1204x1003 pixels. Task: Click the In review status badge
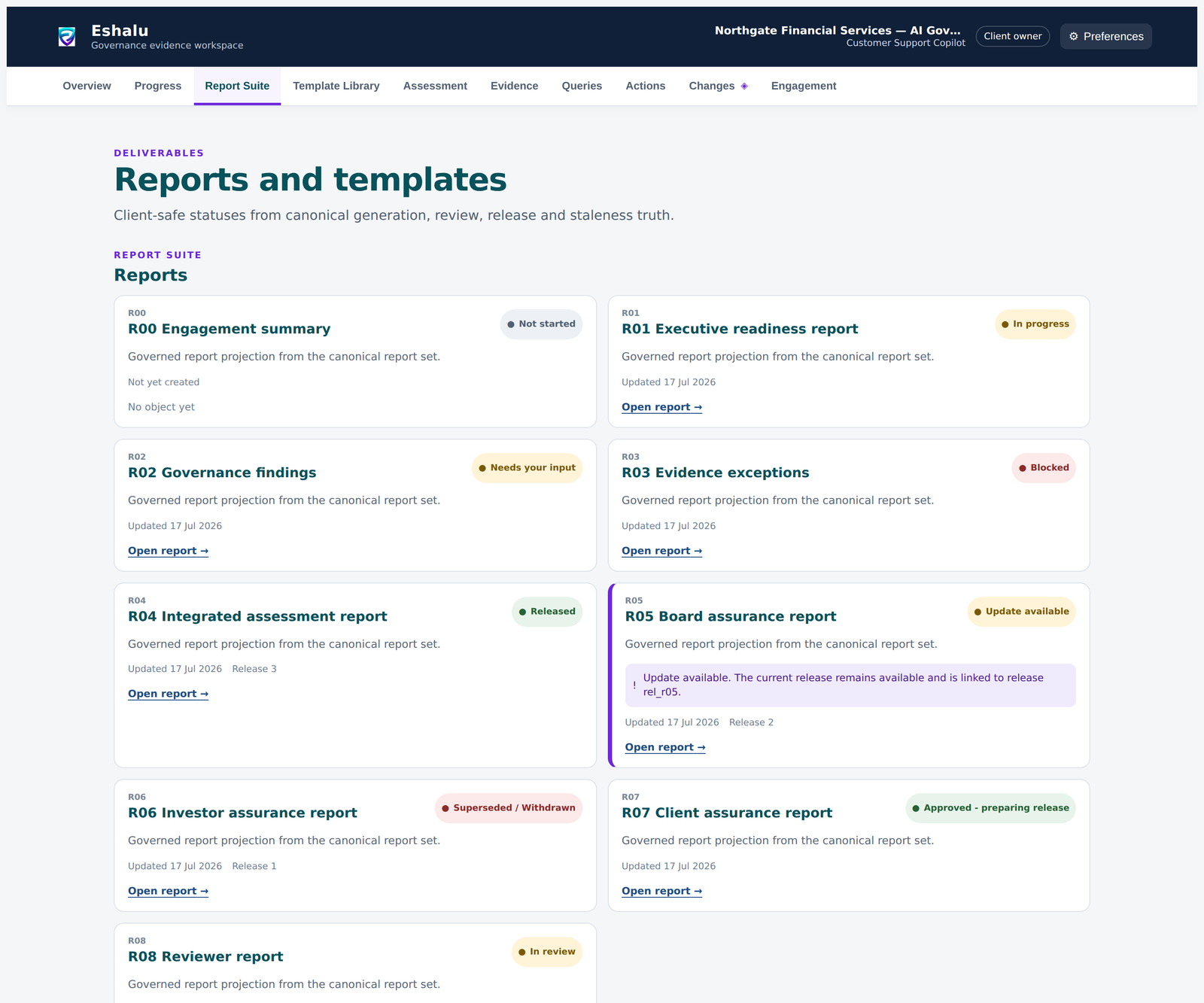click(x=547, y=952)
